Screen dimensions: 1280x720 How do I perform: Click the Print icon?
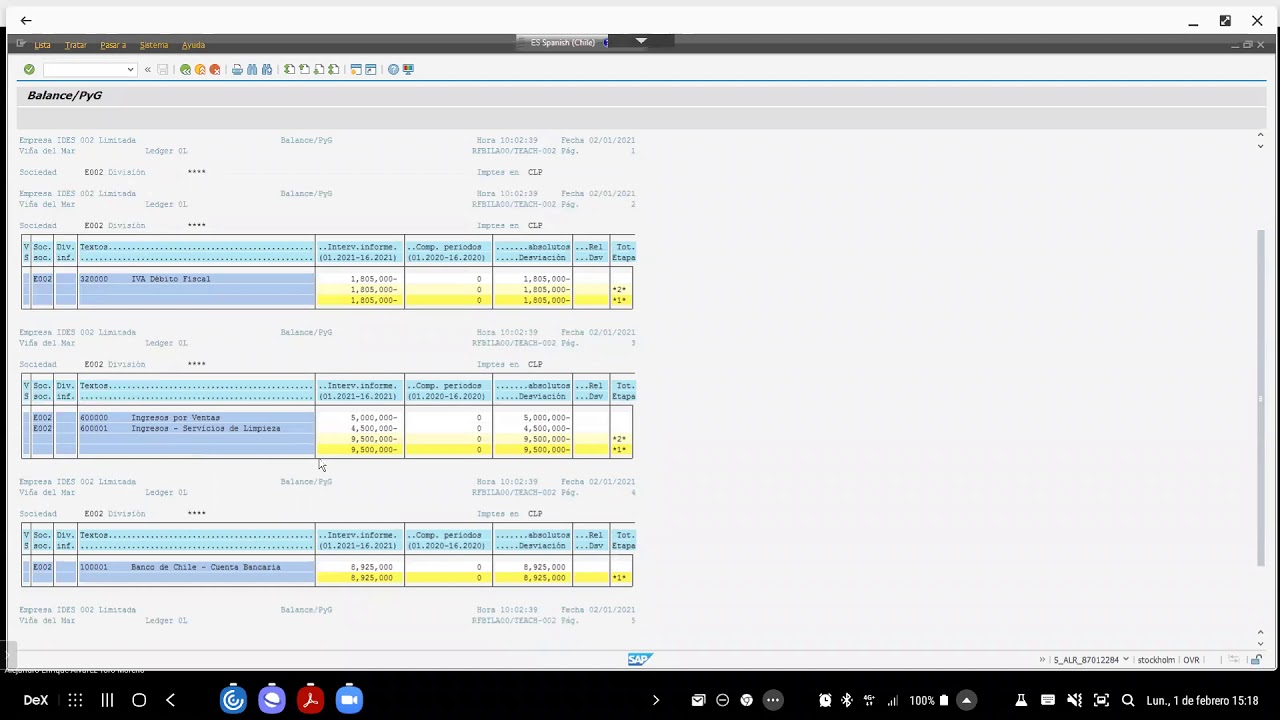(x=237, y=69)
